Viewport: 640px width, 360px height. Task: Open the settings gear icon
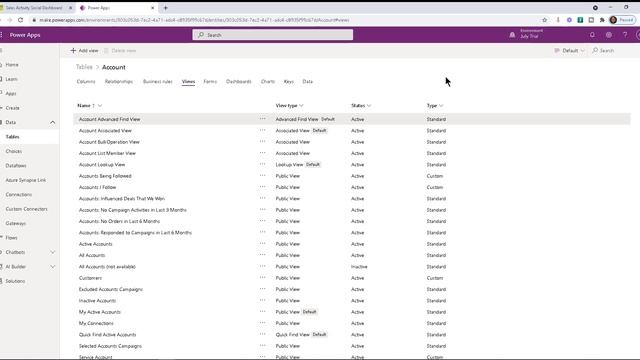609,35
